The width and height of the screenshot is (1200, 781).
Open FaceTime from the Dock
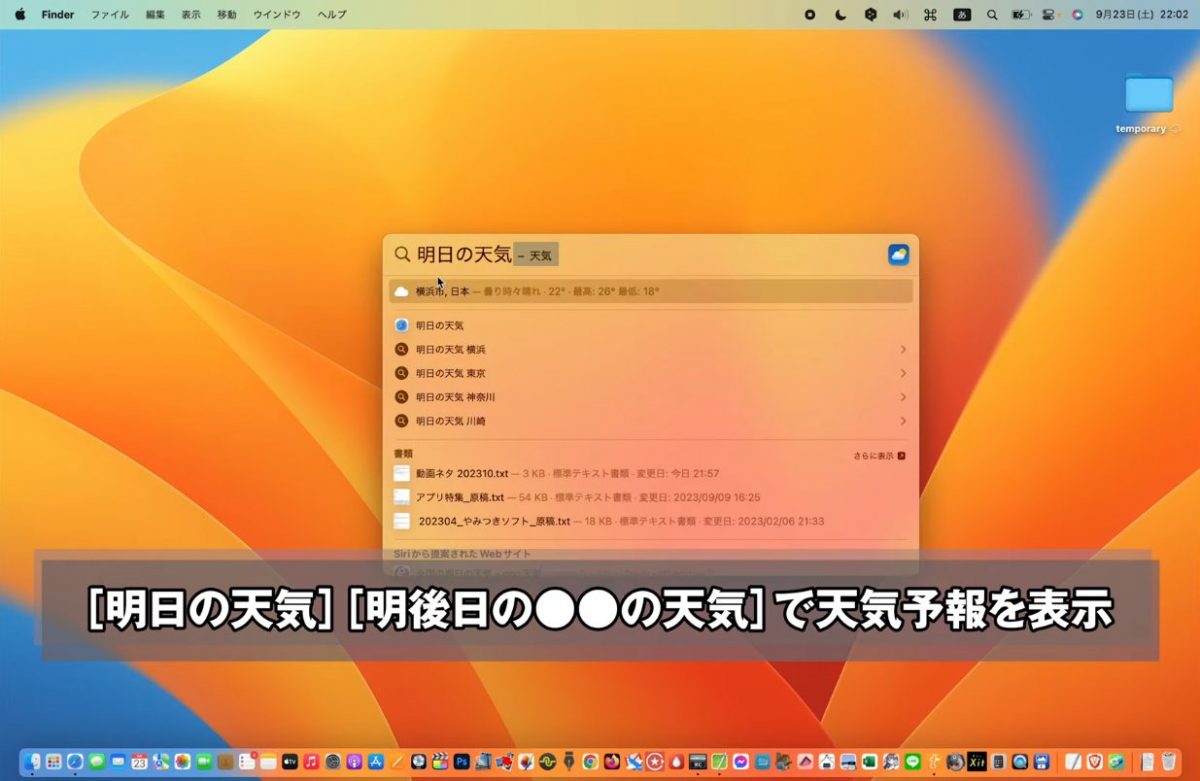pos(204,762)
